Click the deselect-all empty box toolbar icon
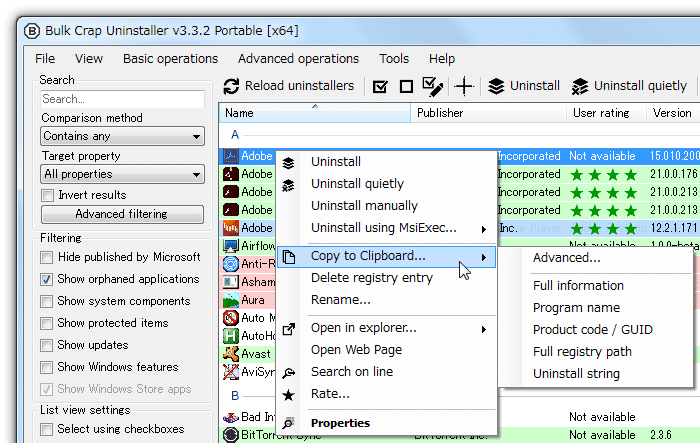Screen dimensions: 700x443 point(406,86)
